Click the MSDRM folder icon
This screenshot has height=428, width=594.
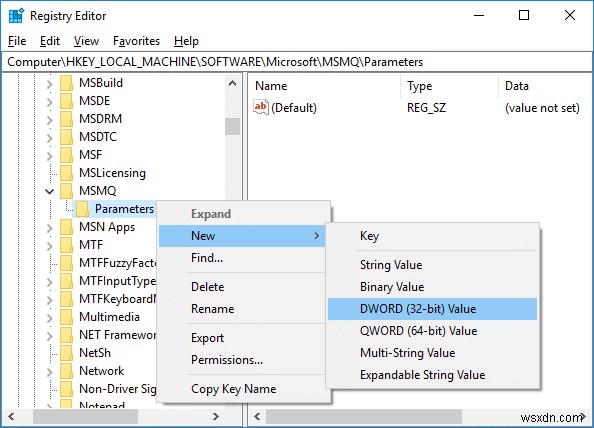[x=66, y=119]
